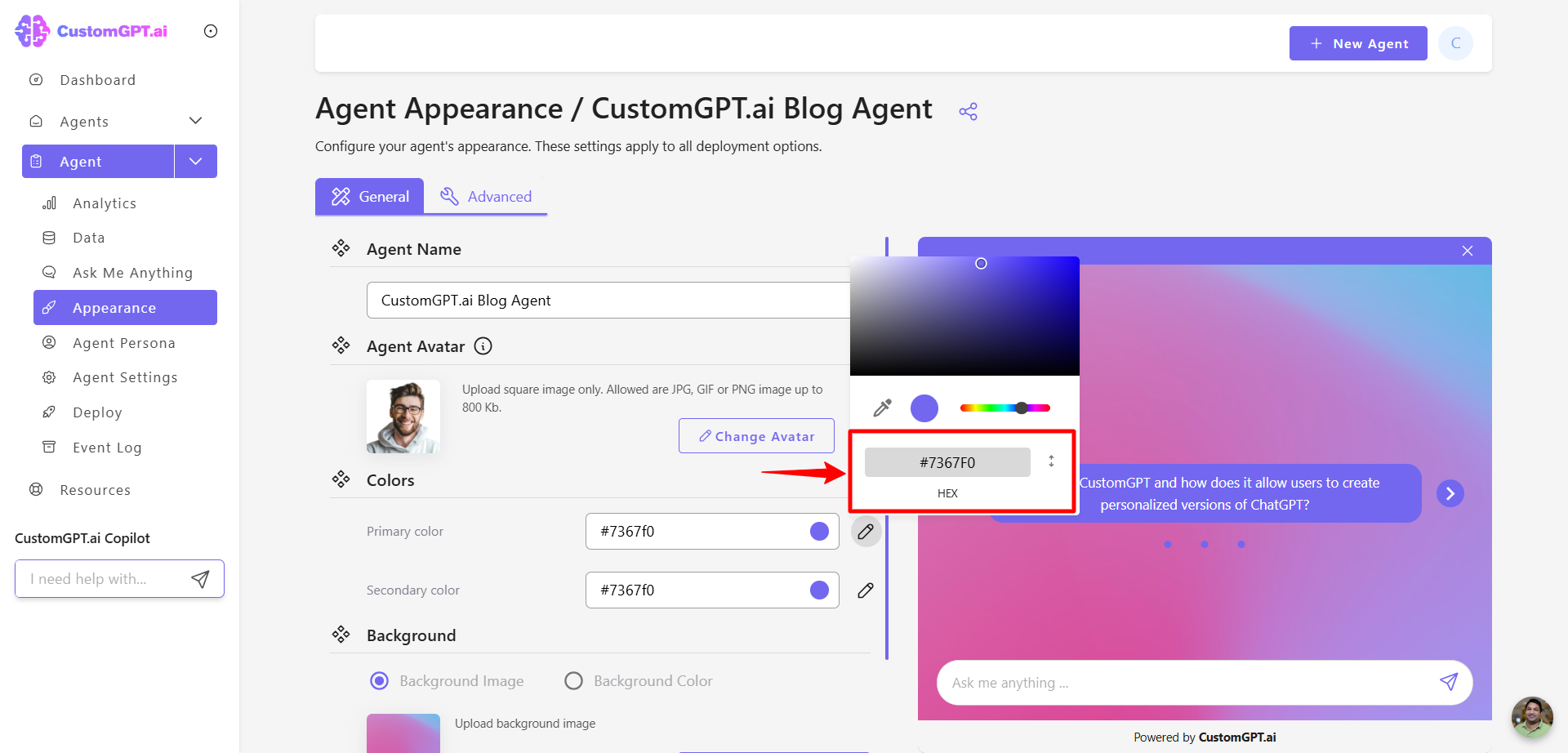
Task: Activate the eyedropper tool in color picker
Action: point(882,408)
